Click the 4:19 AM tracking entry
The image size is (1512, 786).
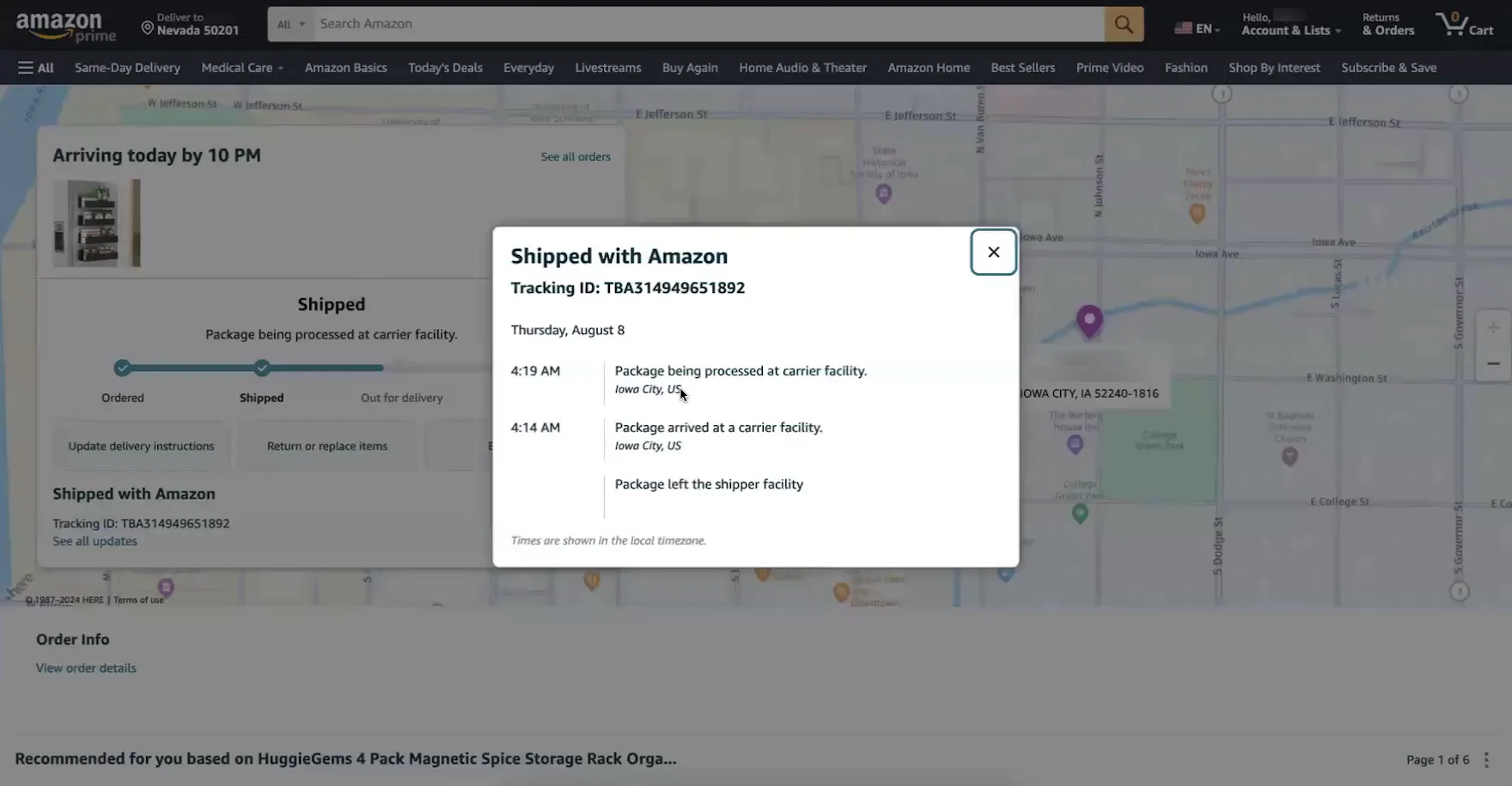coord(689,379)
